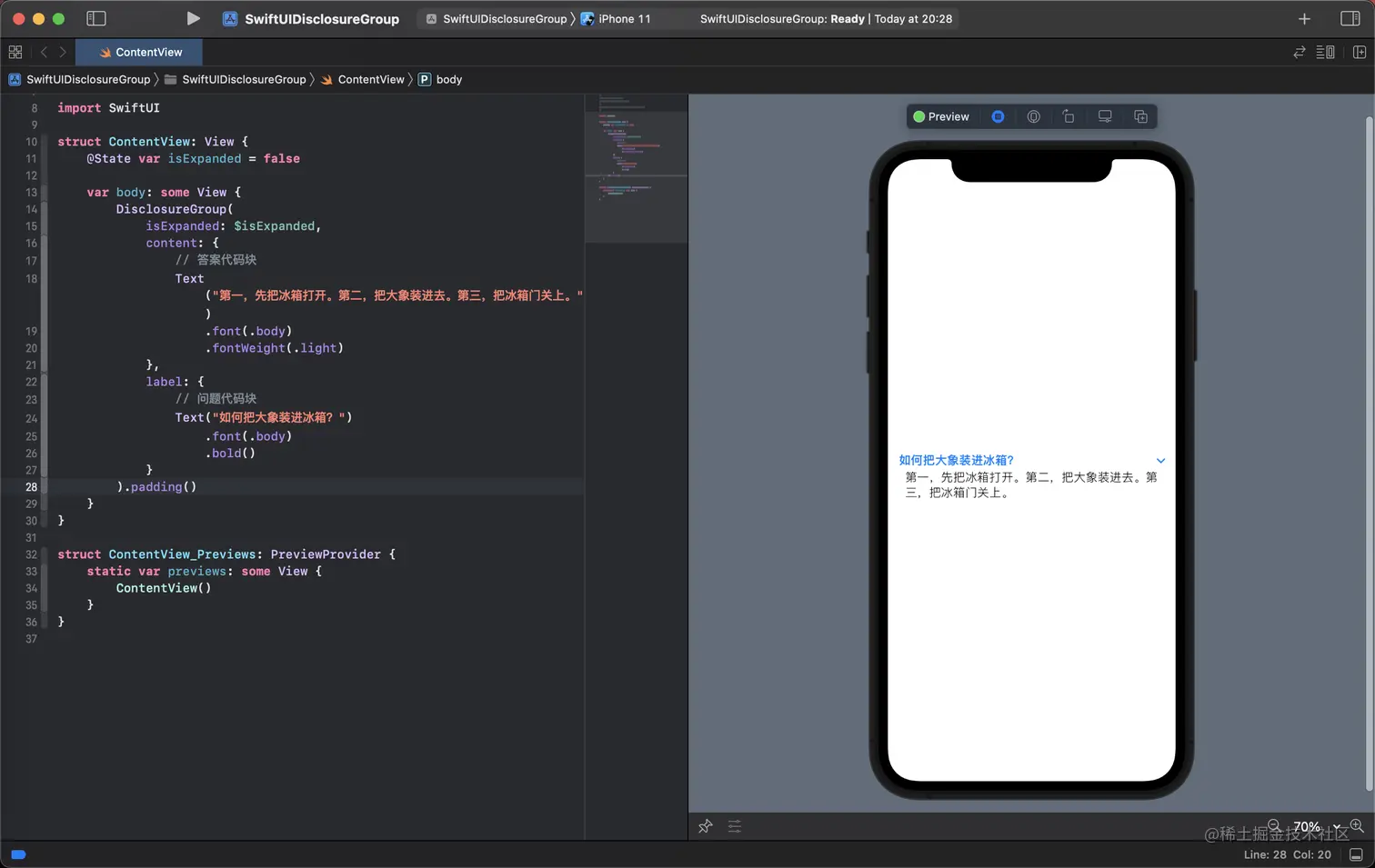Add a new editor on the right
The height and width of the screenshot is (868, 1375).
[x=1360, y=52]
